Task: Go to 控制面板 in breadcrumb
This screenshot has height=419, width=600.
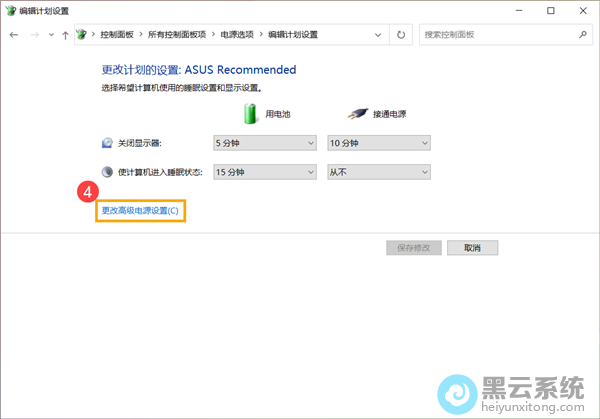Action: pyautogui.click(x=119, y=35)
